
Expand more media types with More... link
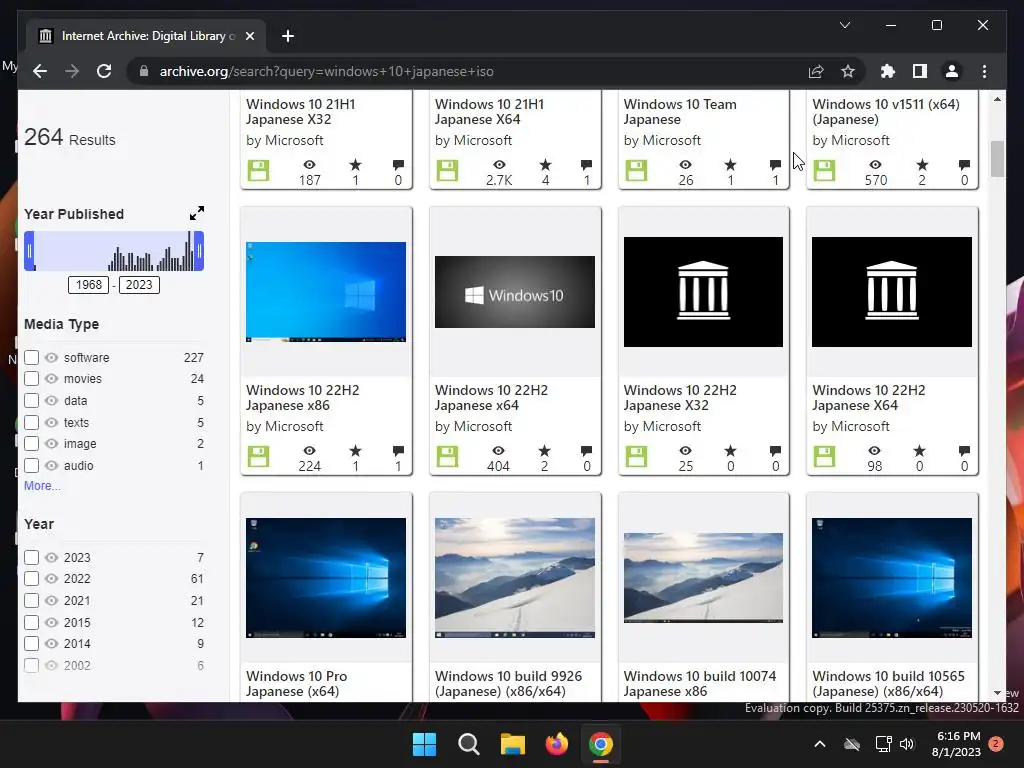42,486
